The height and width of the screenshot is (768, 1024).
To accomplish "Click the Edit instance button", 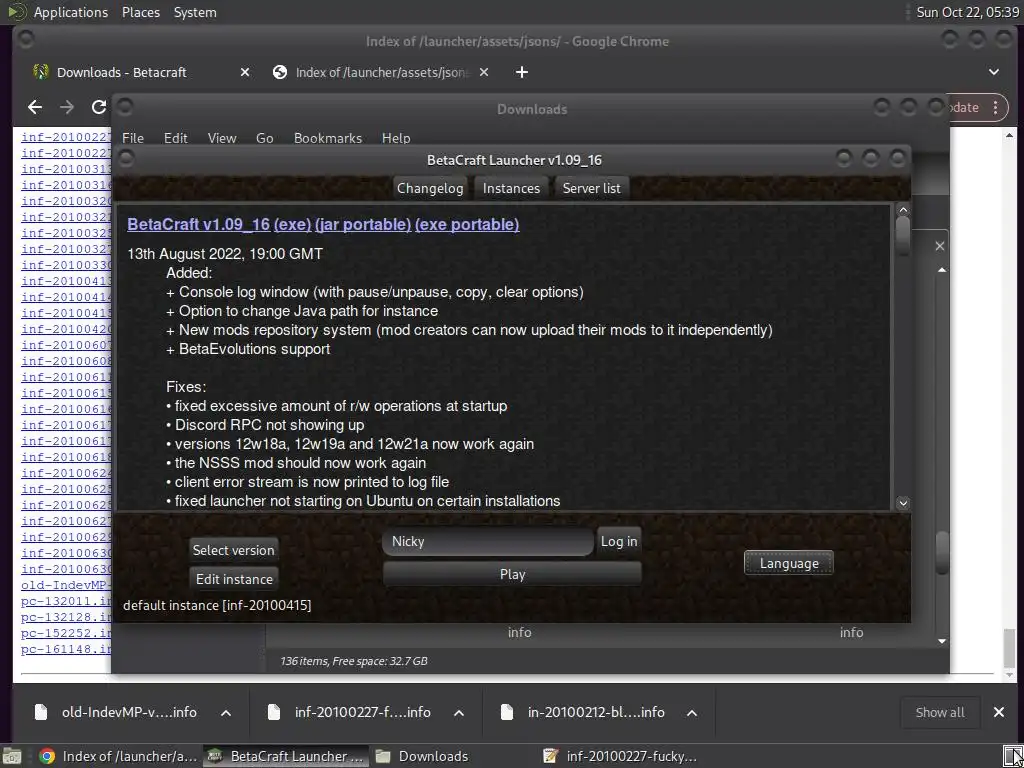I will (234, 579).
